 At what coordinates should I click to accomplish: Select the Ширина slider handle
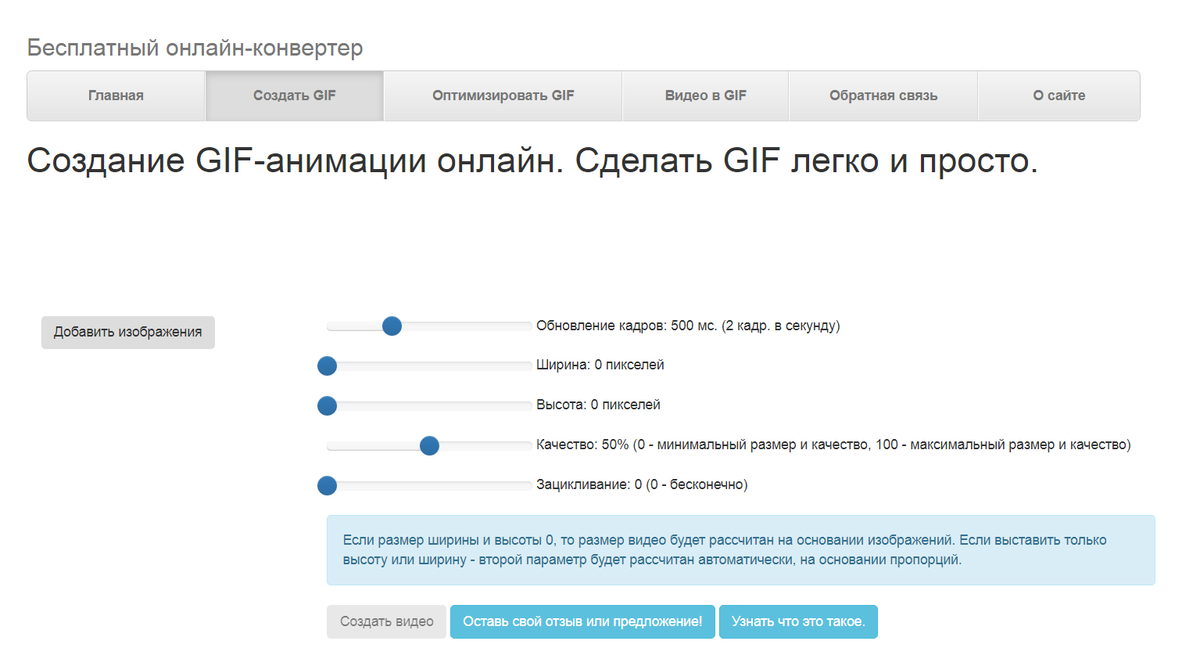(327, 366)
